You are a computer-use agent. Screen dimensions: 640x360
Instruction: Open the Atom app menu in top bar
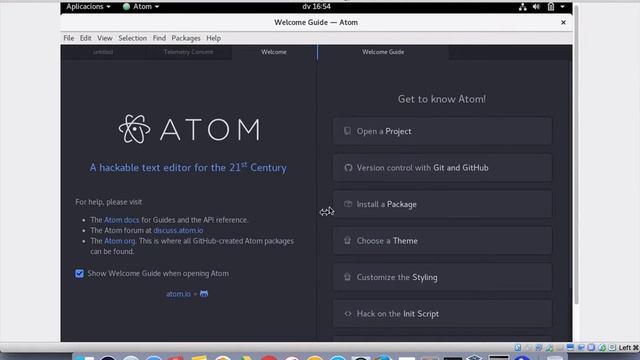click(141, 7)
